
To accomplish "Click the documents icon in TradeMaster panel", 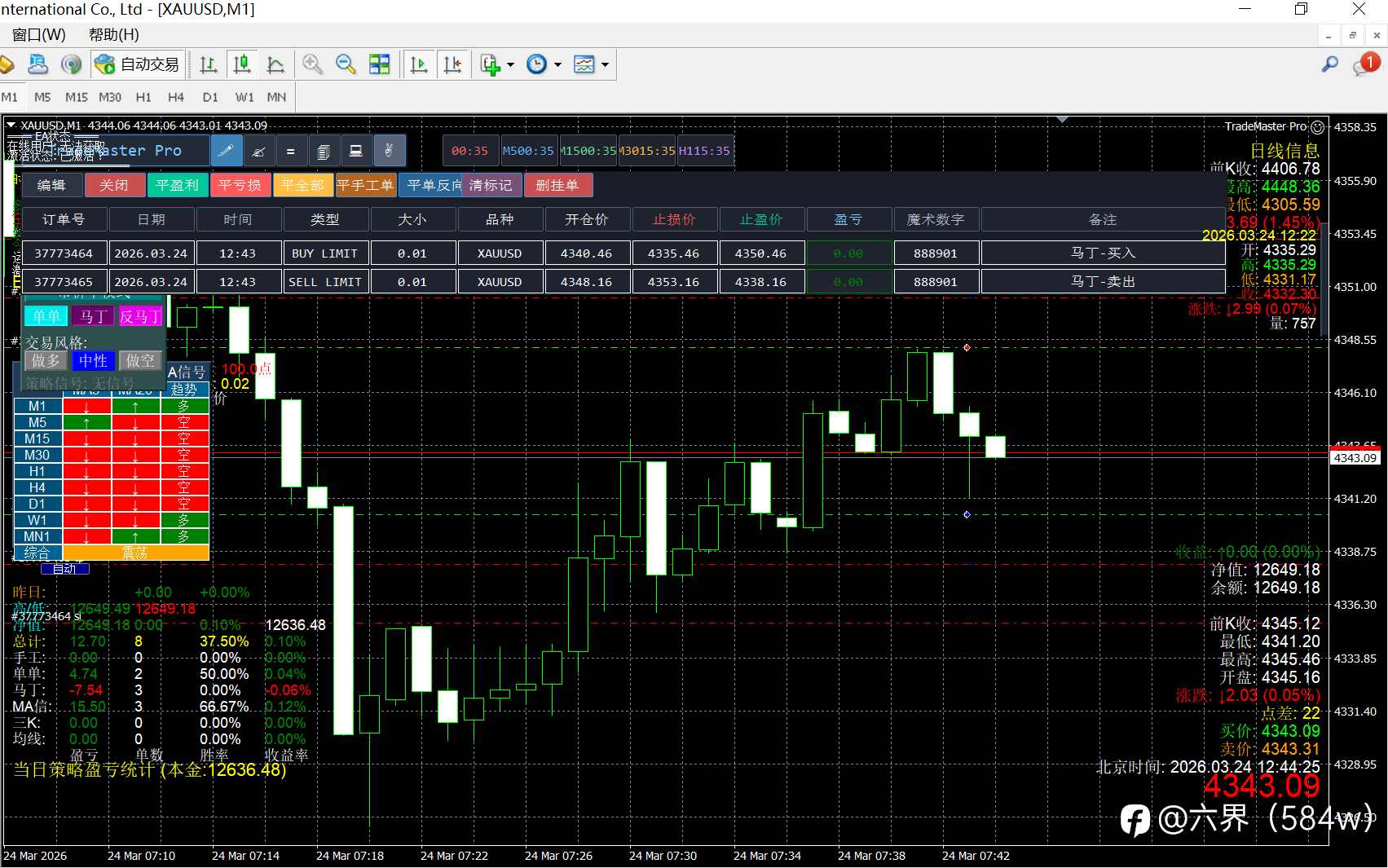I will [x=324, y=151].
